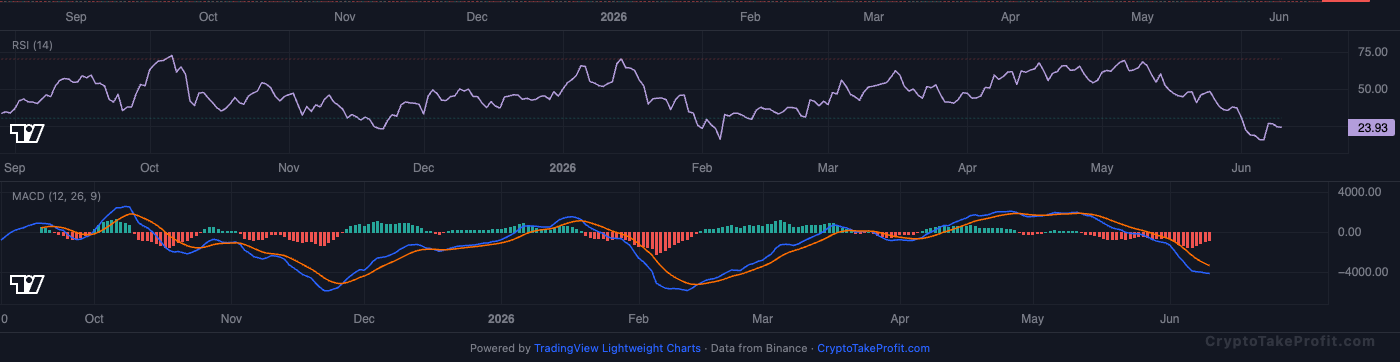Select May on RSI pane time axis

(x=1101, y=168)
